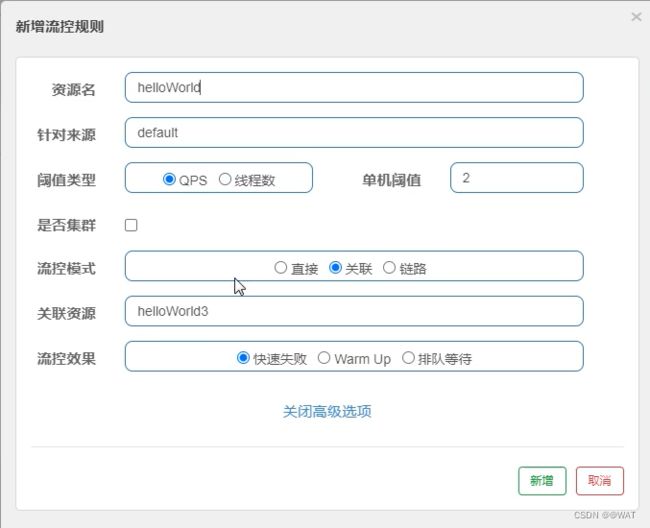Image resolution: width=650 pixels, height=528 pixels.
Task: Click the 针对来源 field containing default
Action: coord(354,133)
